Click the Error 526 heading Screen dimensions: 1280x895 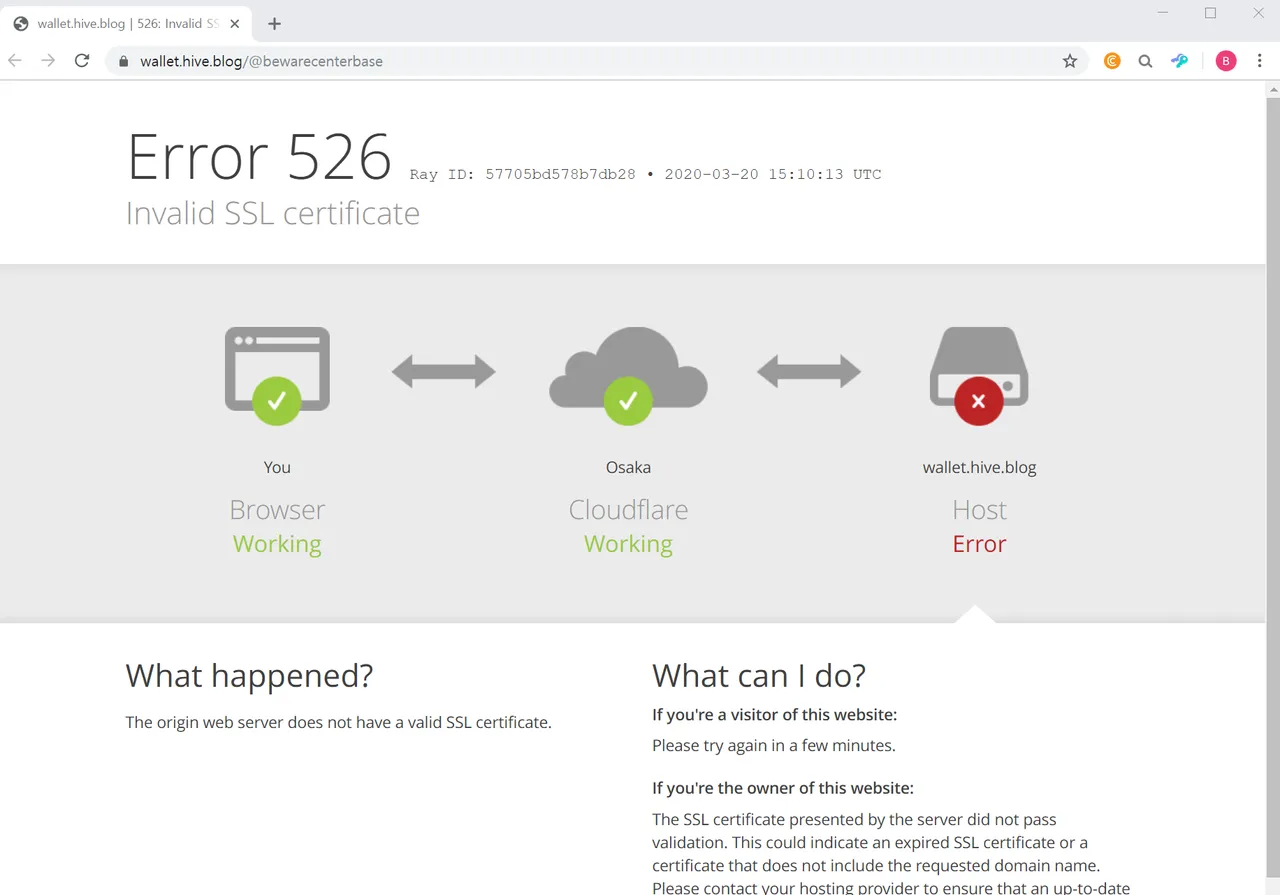pyautogui.click(x=259, y=157)
